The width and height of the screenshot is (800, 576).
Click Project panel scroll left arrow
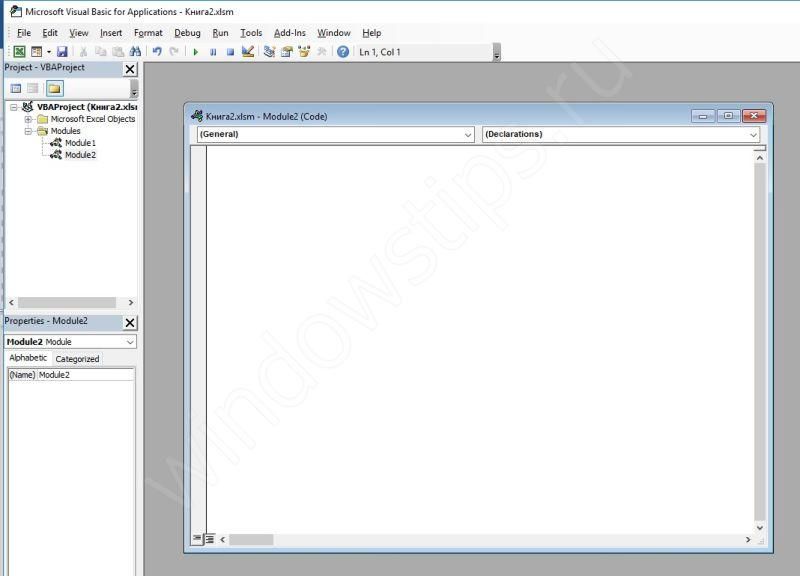11,303
